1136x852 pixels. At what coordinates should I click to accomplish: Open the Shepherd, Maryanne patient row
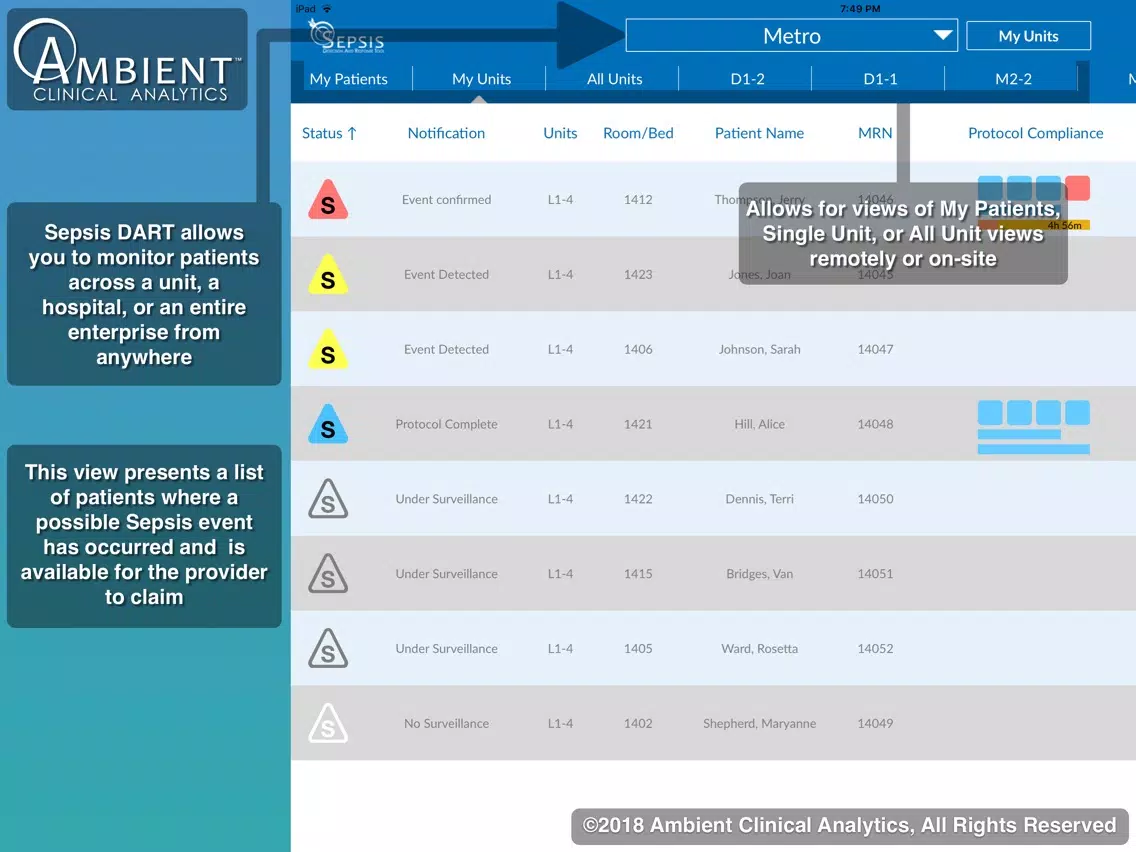click(713, 723)
